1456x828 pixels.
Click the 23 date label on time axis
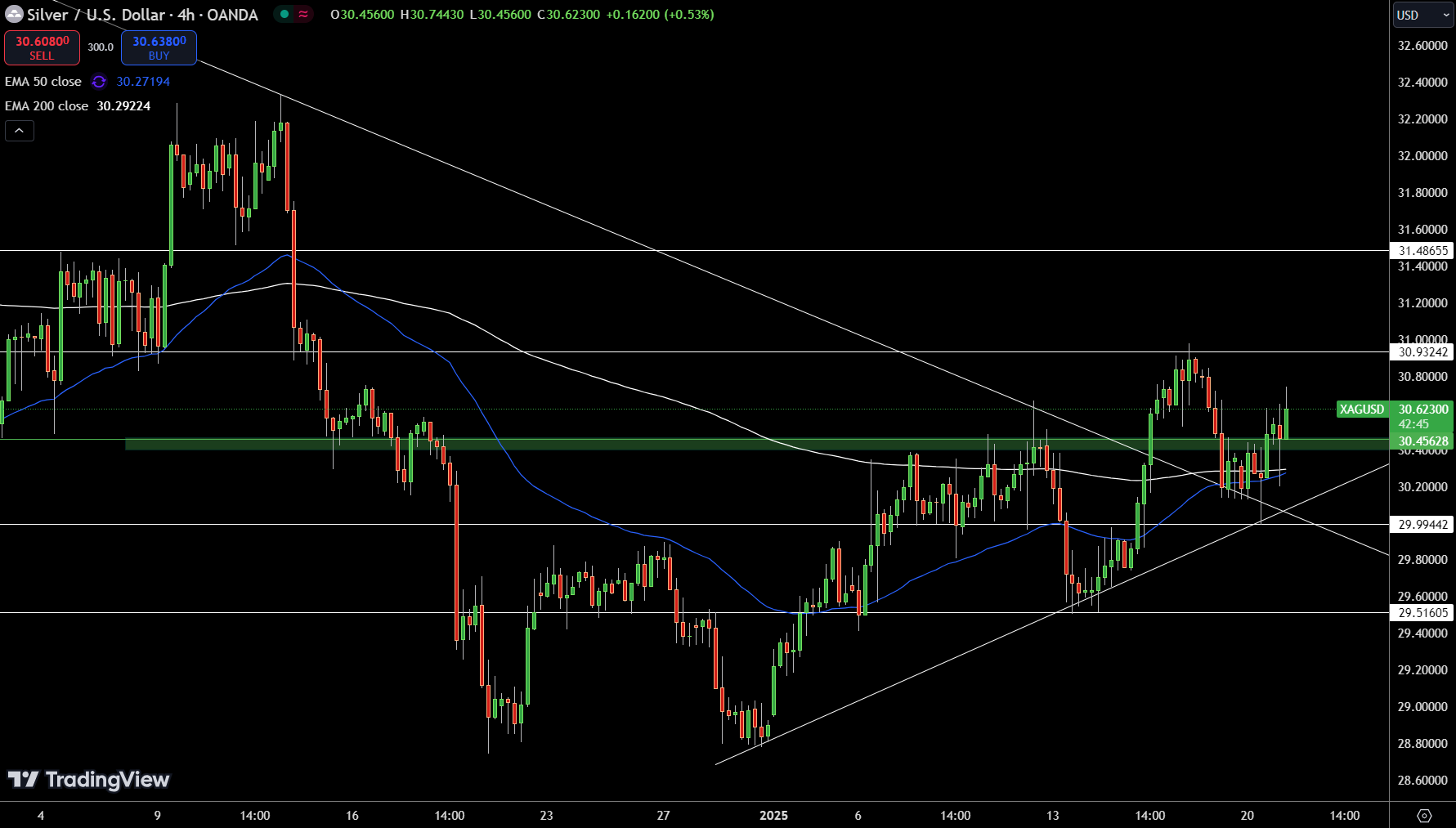coord(546,816)
